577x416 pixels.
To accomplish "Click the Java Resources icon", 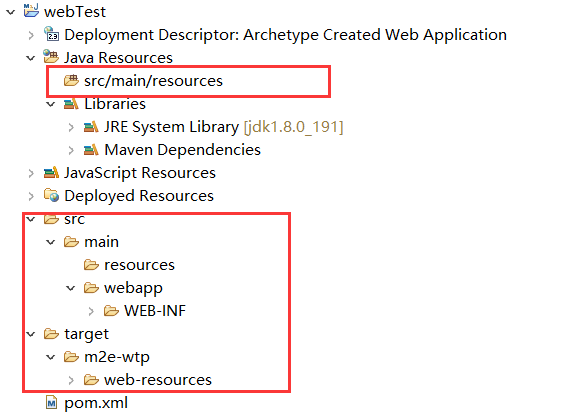I will (51, 57).
